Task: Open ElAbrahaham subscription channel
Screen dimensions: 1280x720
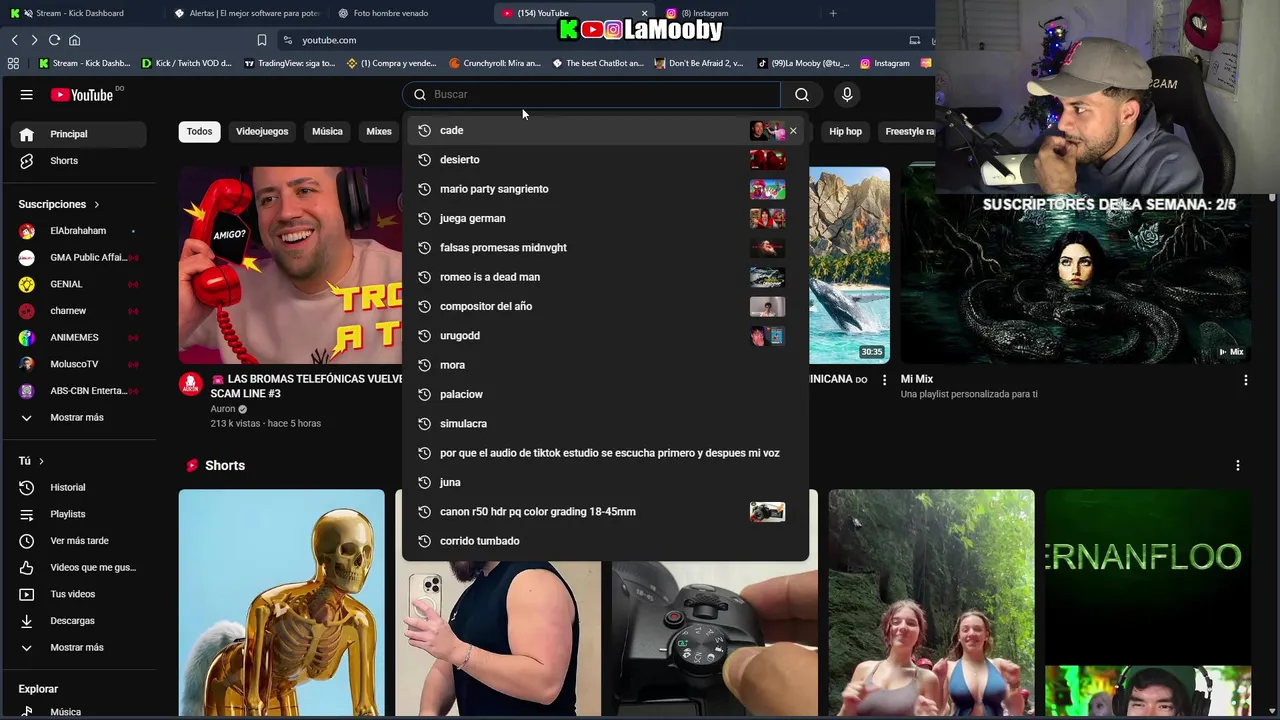Action: (x=80, y=231)
